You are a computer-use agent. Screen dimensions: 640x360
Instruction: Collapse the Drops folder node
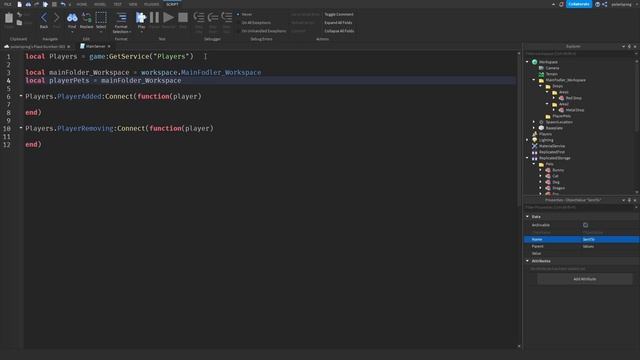click(540, 86)
